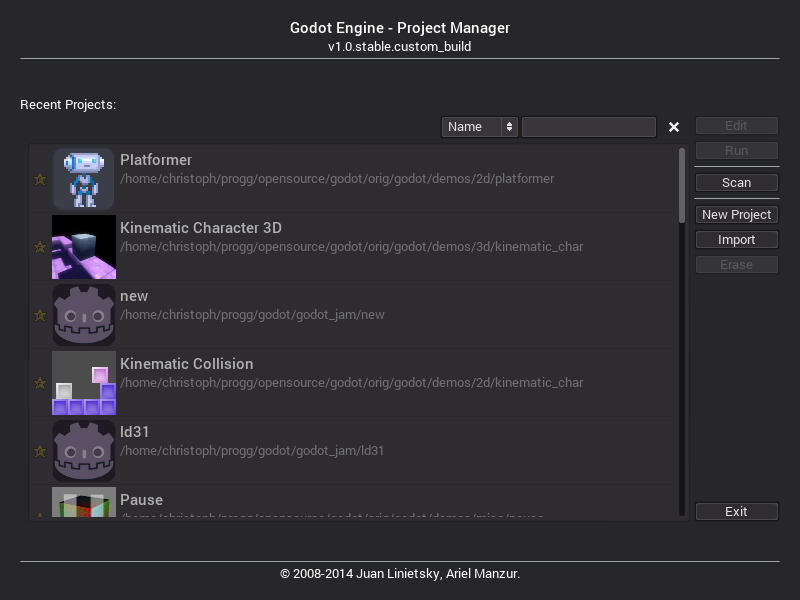The width and height of the screenshot is (800, 600).
Task: Click the godot_jam/ld31 path text
Action: (252, 451)
